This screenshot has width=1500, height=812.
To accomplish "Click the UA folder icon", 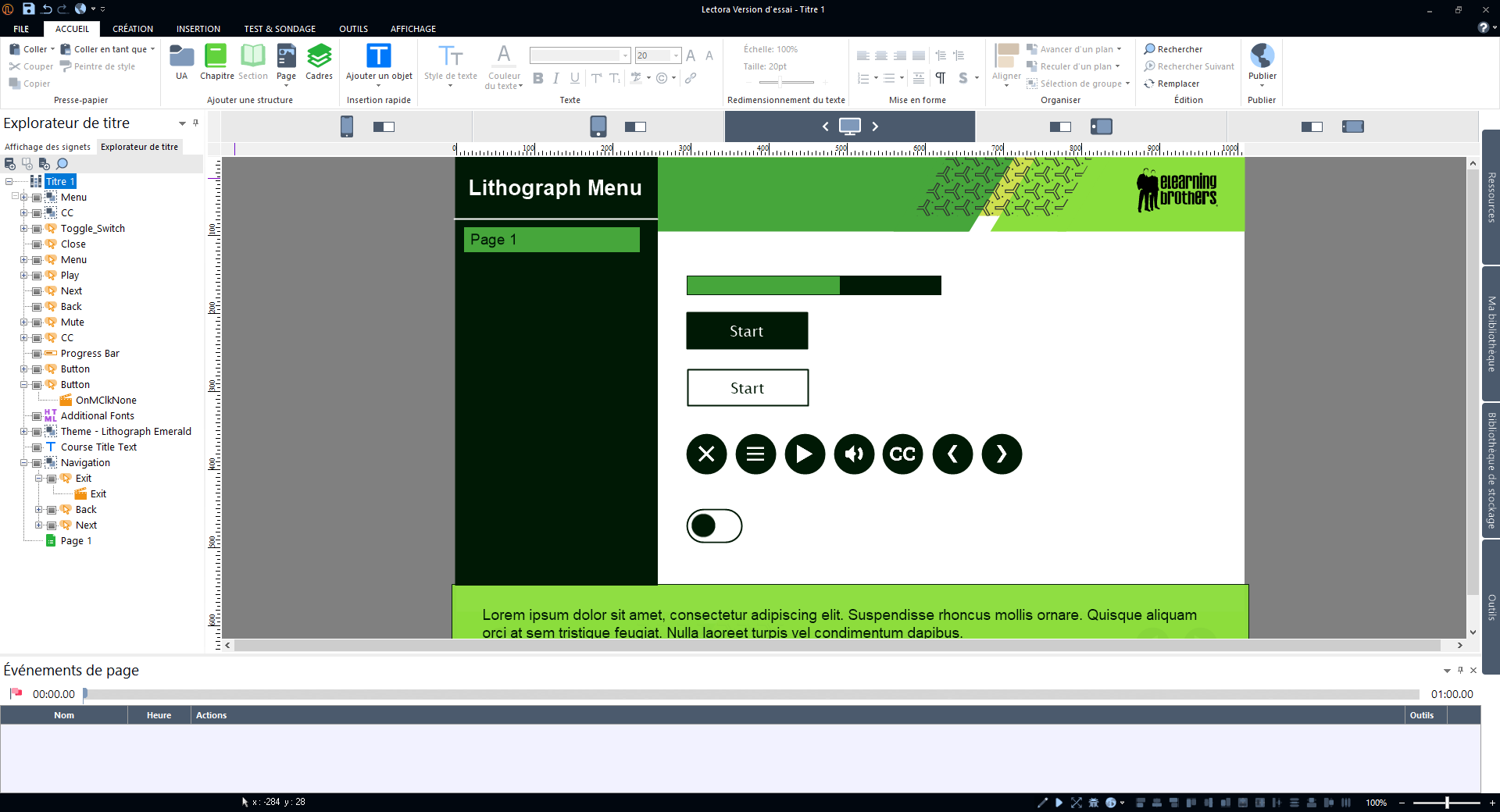I will point(181,57).
